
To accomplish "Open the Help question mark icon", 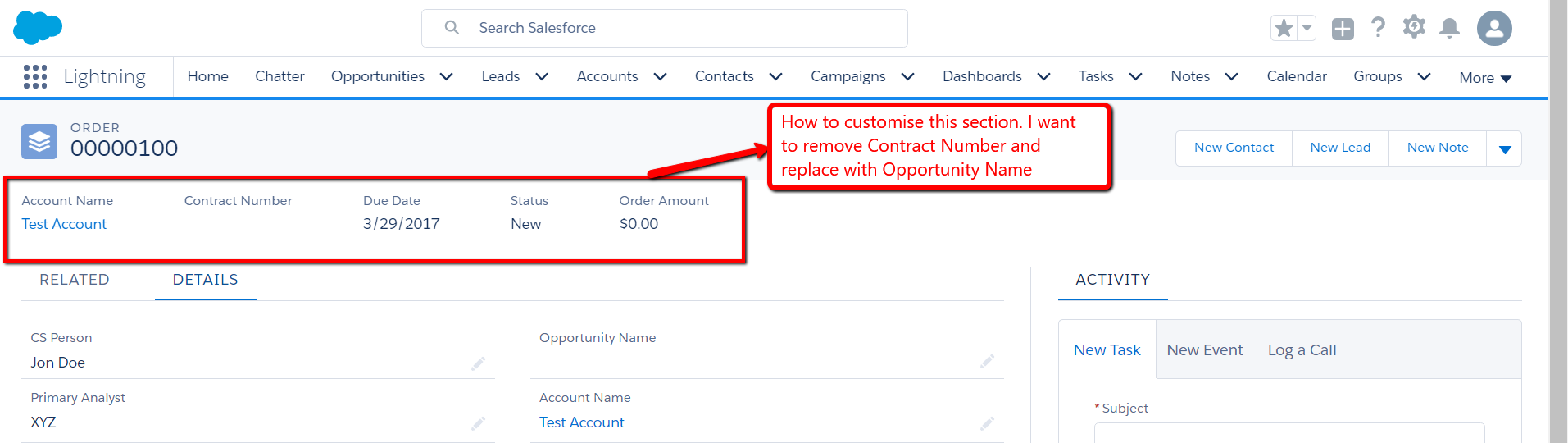I will click(x=1379, y=28).
